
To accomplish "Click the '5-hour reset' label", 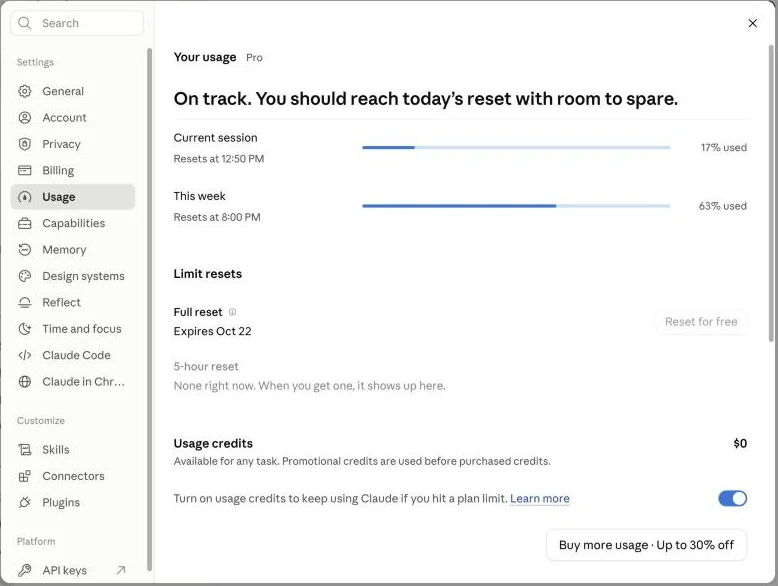I will pos(206,366).
